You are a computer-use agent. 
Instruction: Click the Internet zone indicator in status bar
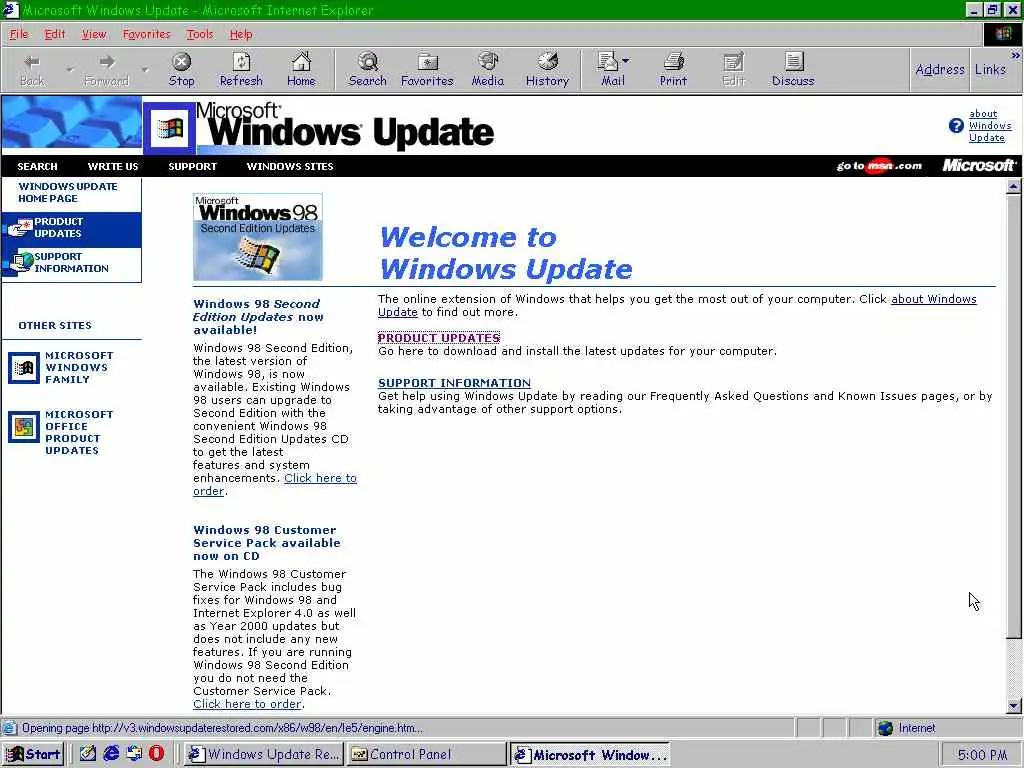906,728
